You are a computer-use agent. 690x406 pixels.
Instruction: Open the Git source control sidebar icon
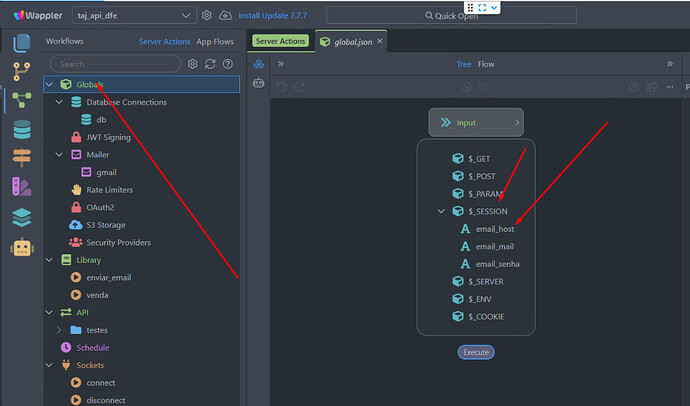tap(21, 70)
